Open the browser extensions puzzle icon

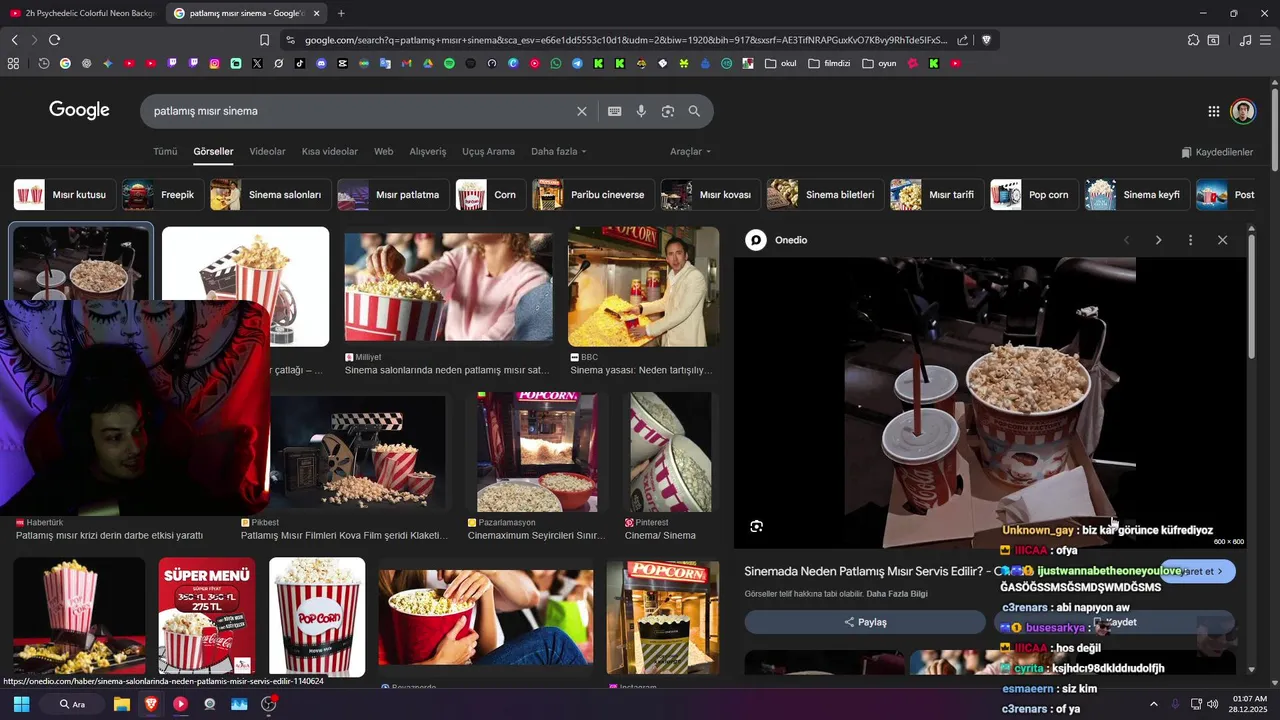[x=1193, y=40]
